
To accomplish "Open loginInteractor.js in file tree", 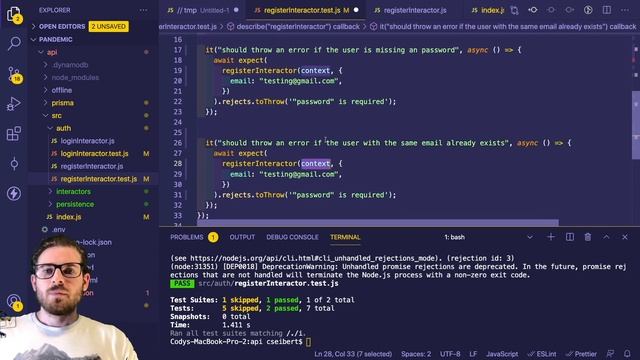I will tap(87, 141).
